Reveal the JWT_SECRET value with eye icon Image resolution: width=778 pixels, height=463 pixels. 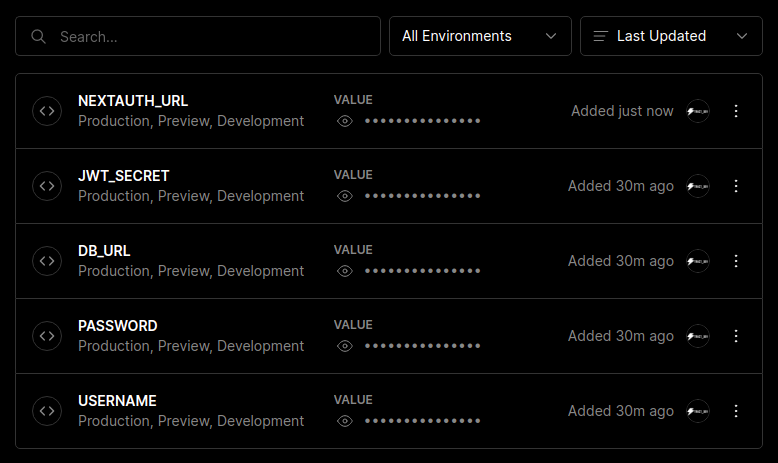click(x=345, y=196)
